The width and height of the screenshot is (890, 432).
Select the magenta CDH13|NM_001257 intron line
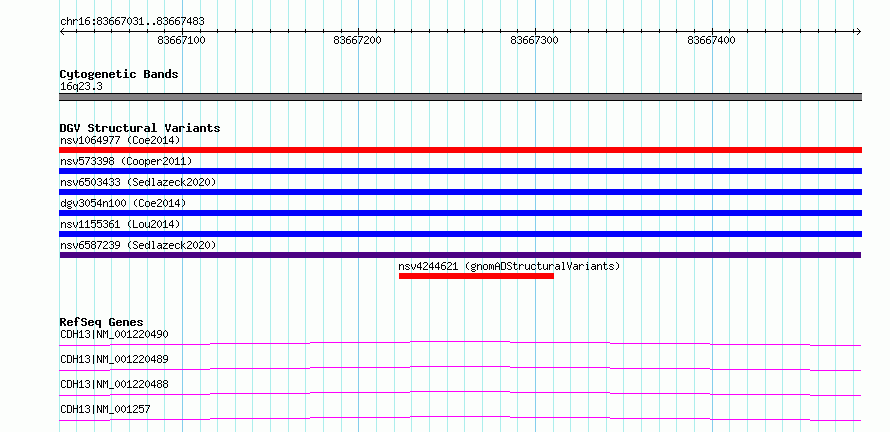[x=460, y=418]
